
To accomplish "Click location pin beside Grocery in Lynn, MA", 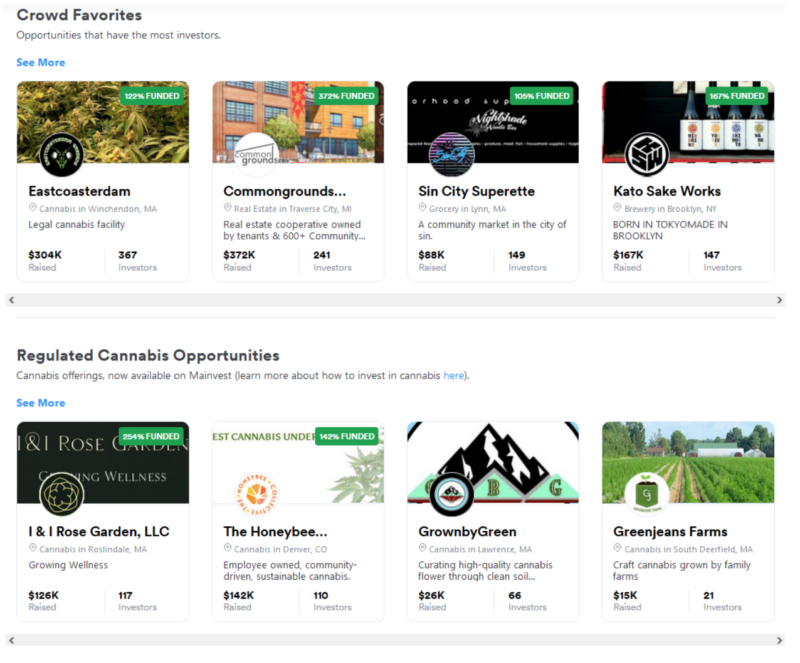I will (x=422, y=208).
